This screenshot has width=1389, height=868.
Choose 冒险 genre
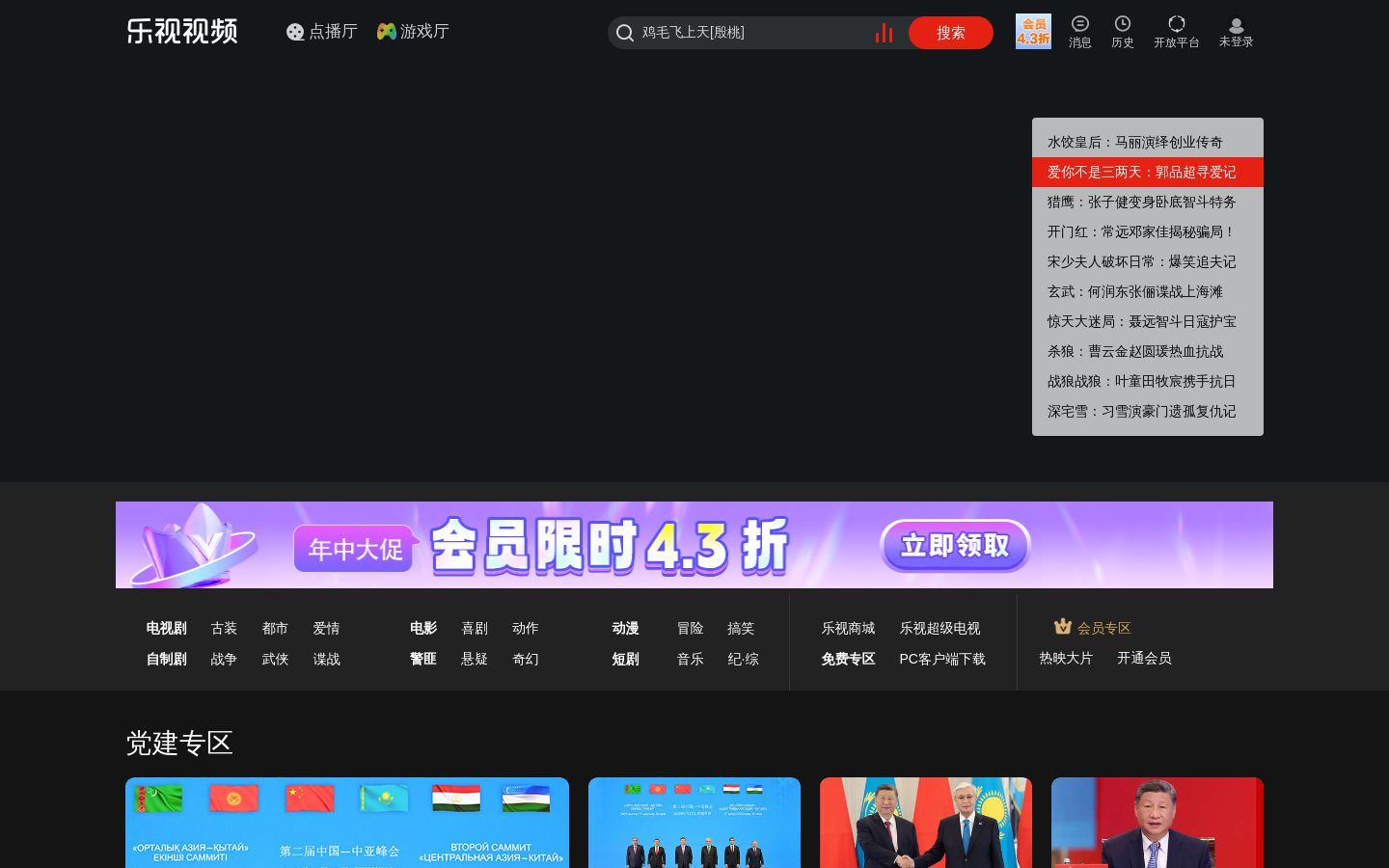pyautogui.click(x=691, y=628)
